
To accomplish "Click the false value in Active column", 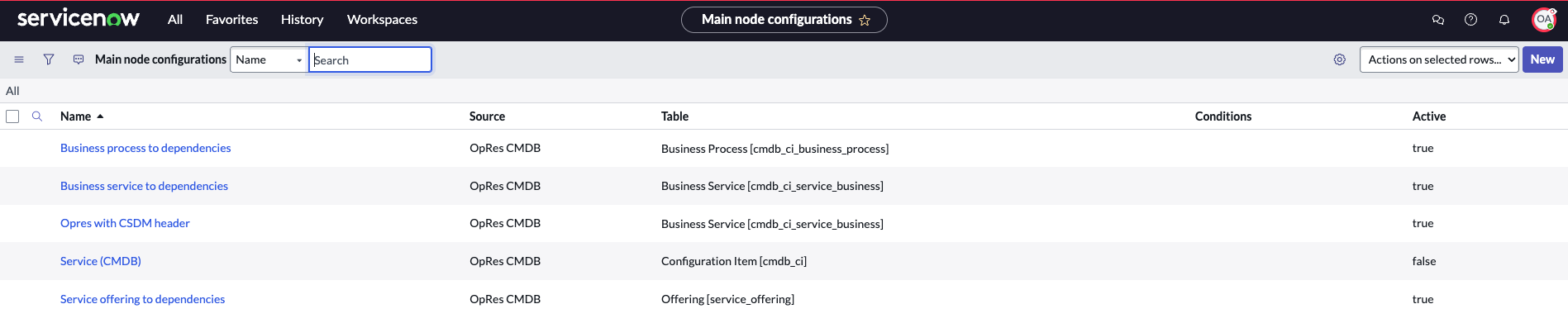I will tap(1424, 261).
